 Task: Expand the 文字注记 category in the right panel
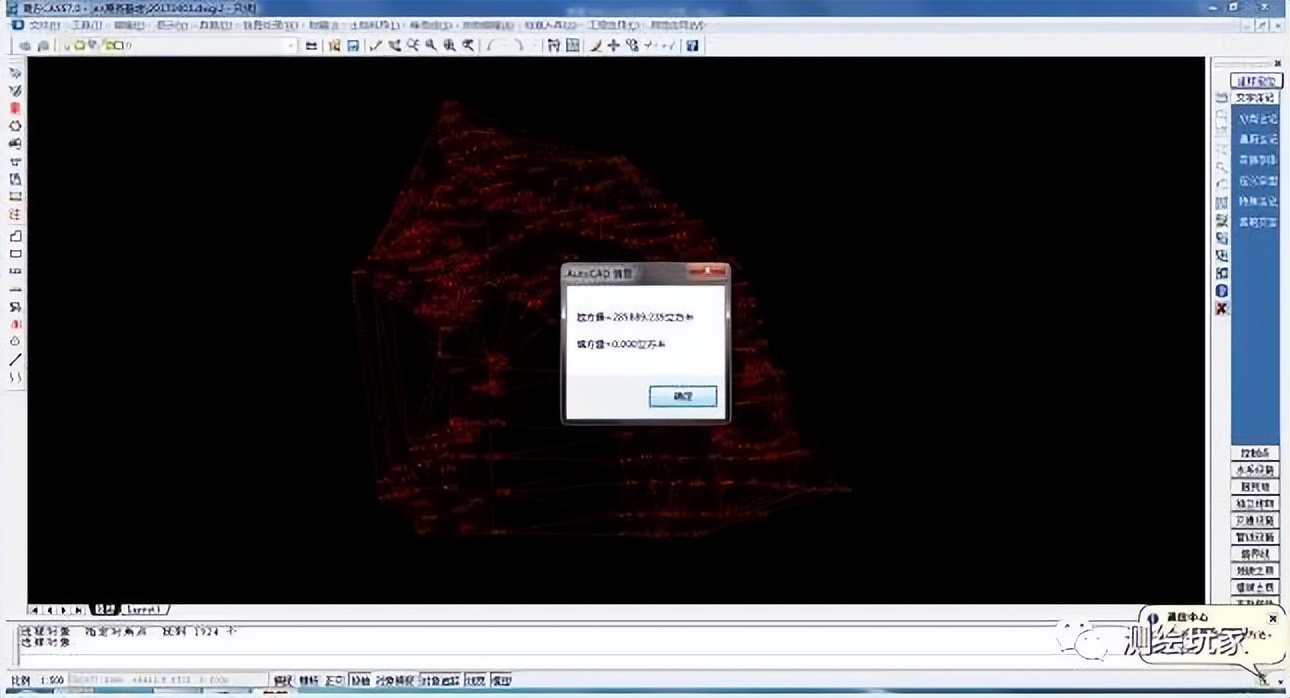1255,98
